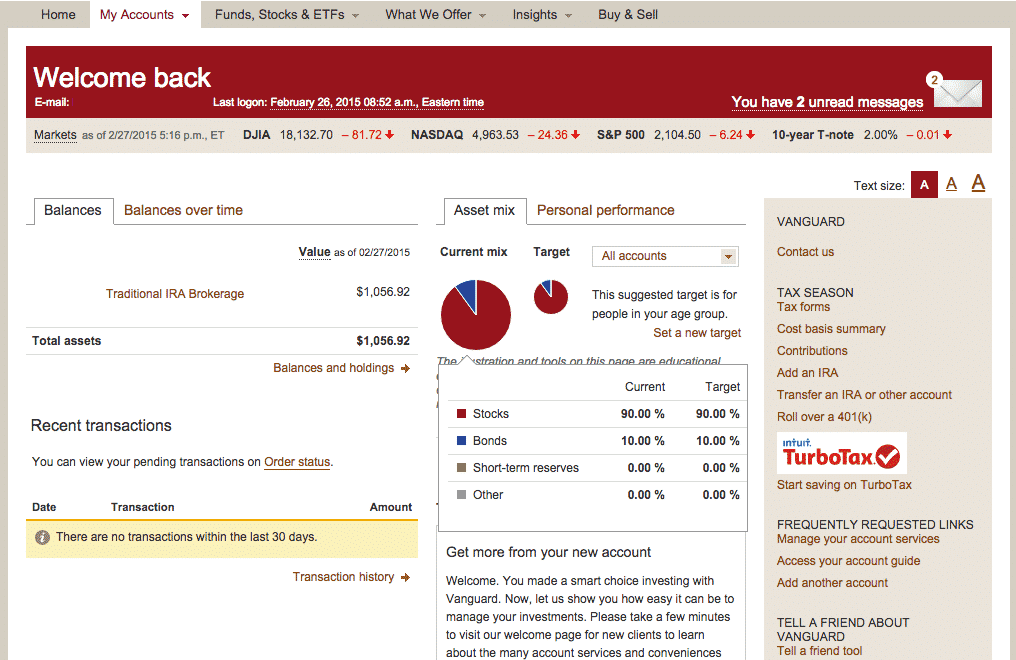Click the large Current mix pie chart

coord(476,315)
